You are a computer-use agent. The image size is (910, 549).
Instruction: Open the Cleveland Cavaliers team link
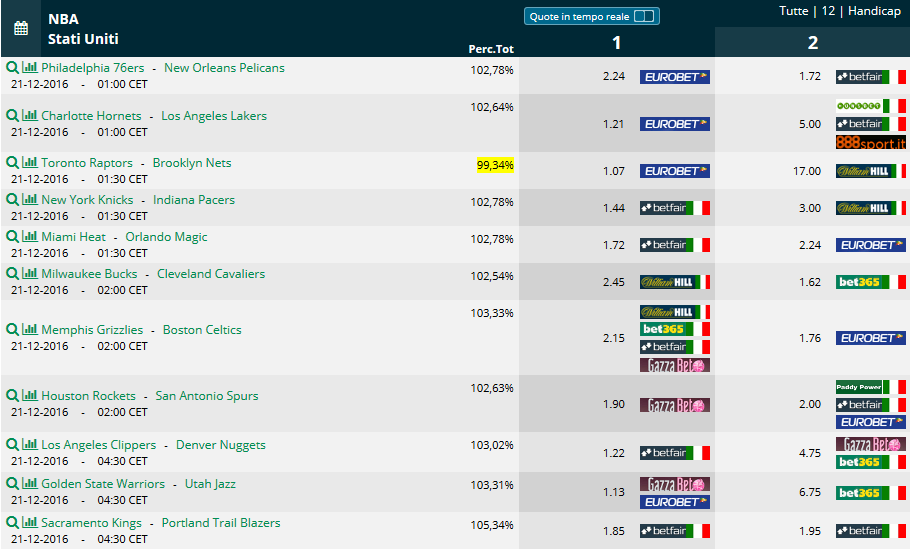point(211,274)
